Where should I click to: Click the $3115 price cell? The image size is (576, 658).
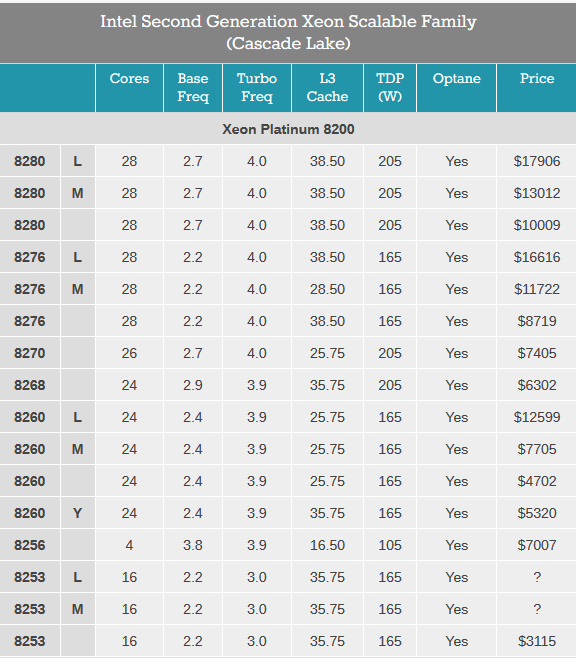(x=537, y=641)
